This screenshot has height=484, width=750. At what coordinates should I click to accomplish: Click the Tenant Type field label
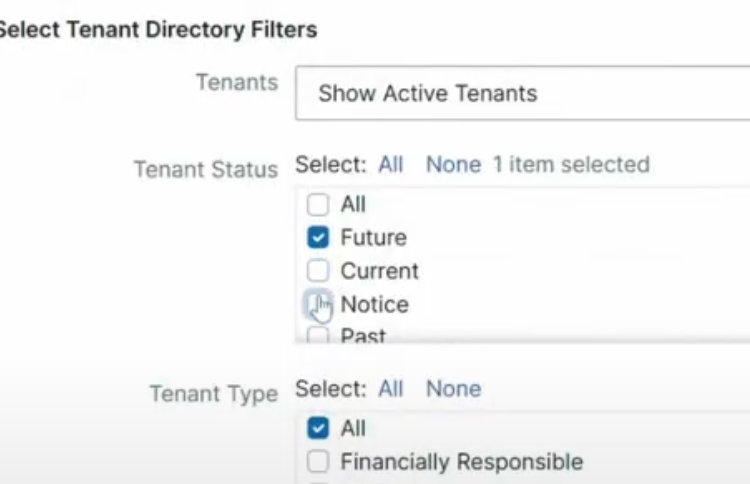213,394
